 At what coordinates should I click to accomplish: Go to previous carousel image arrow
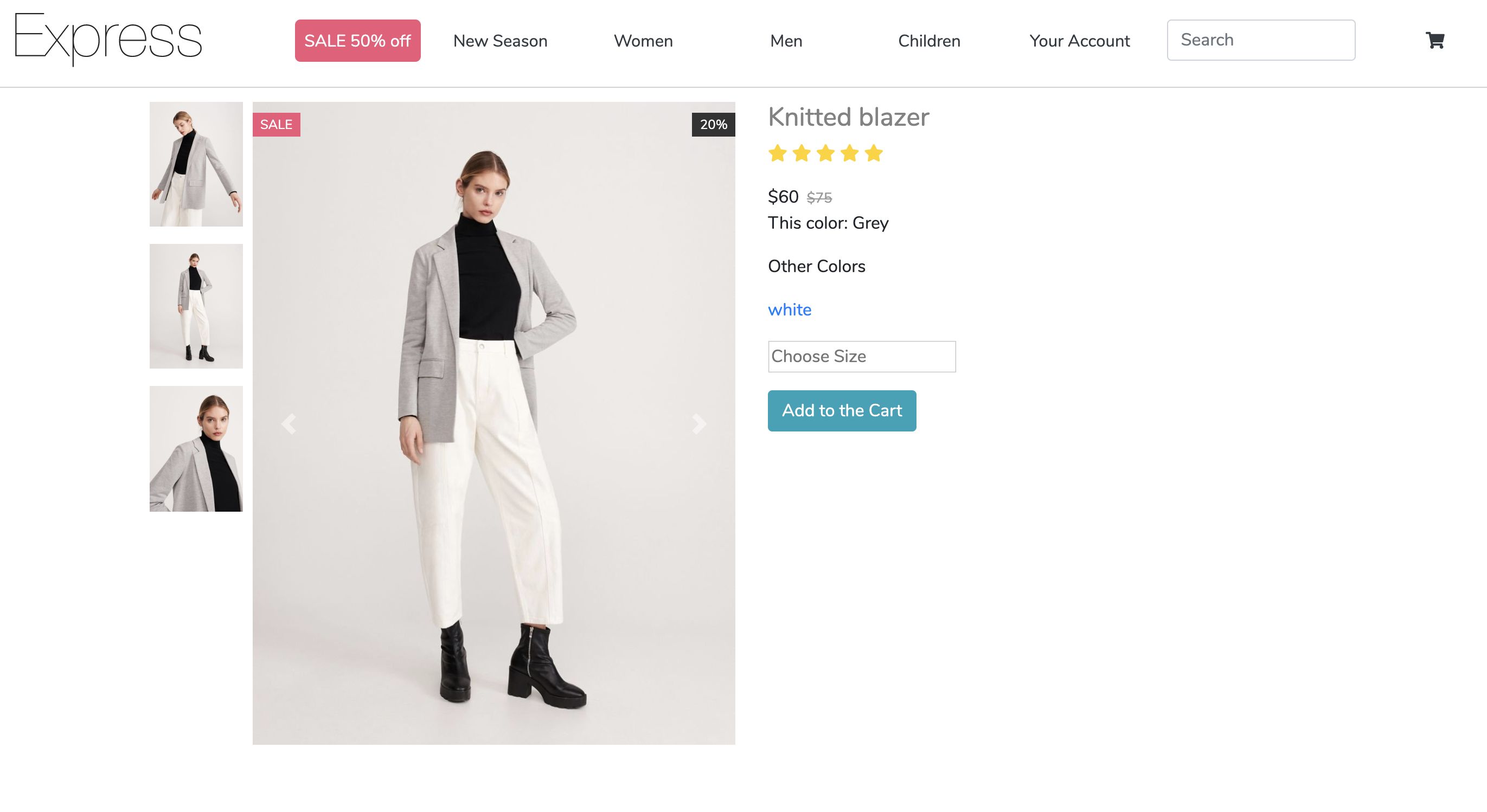pos(289,424)
